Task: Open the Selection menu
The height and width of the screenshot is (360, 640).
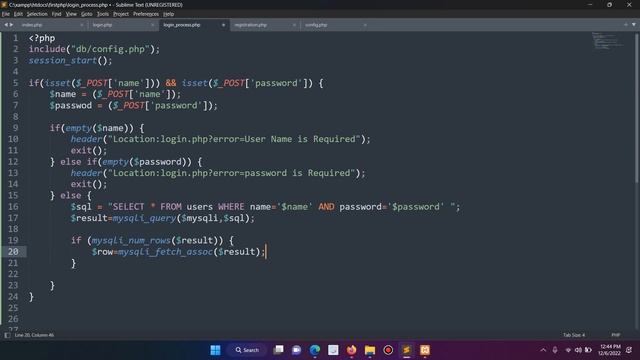Action: coord(37,14)
